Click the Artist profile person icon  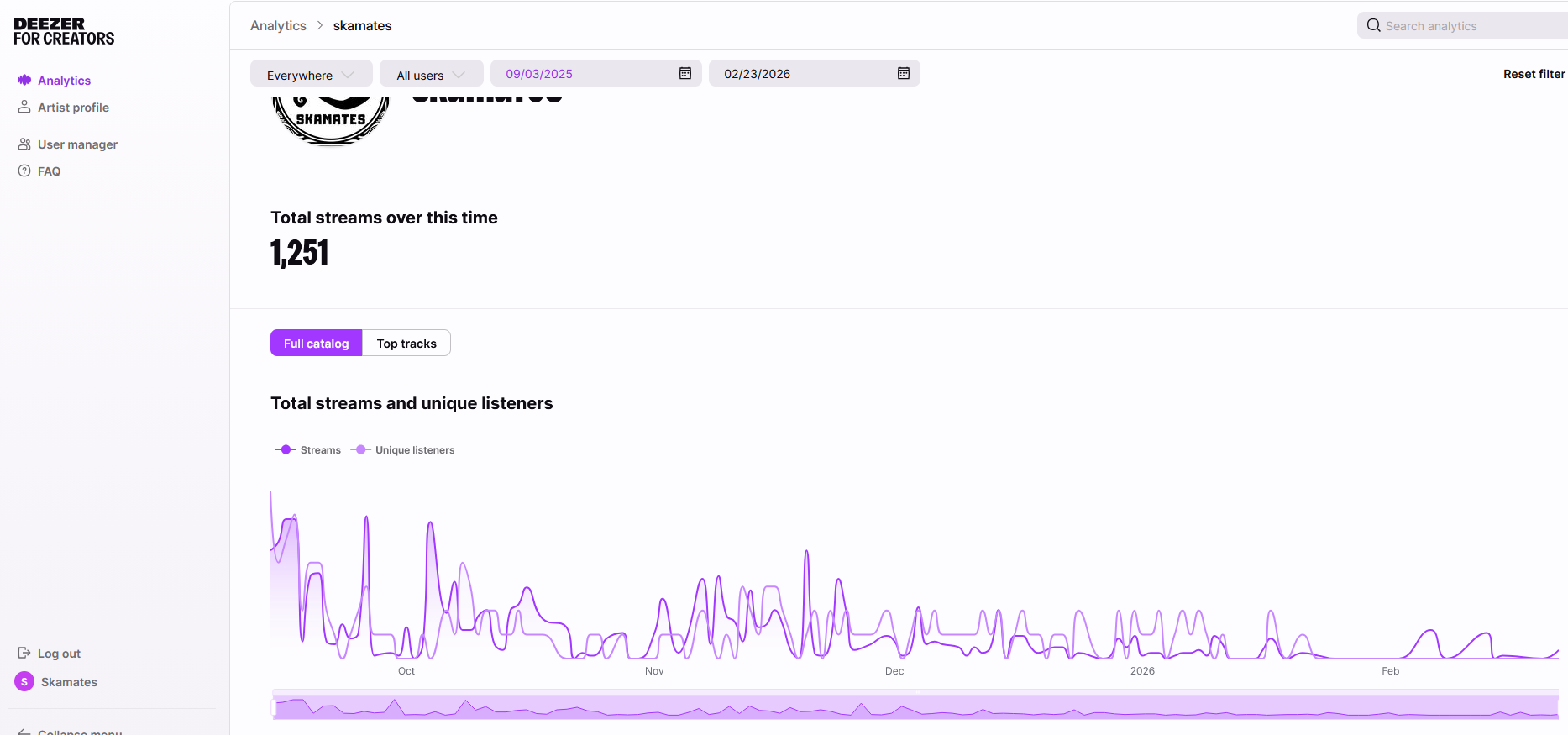[24, 107]
